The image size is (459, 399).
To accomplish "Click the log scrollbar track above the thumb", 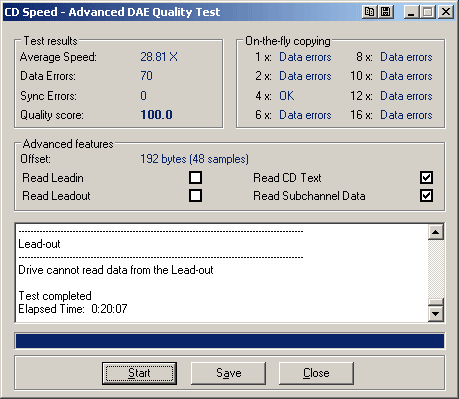I will 436,269.
